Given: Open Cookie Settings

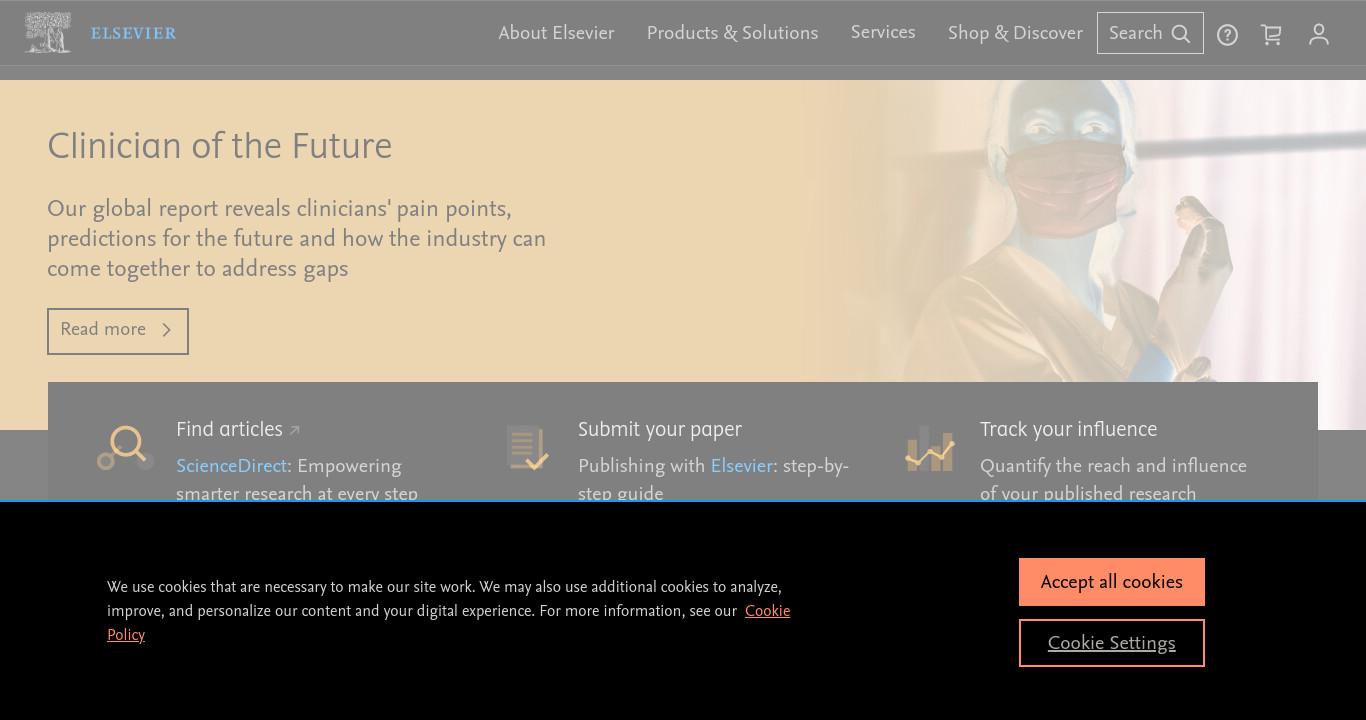Looking at the screenshot, I should (1112, 643).
